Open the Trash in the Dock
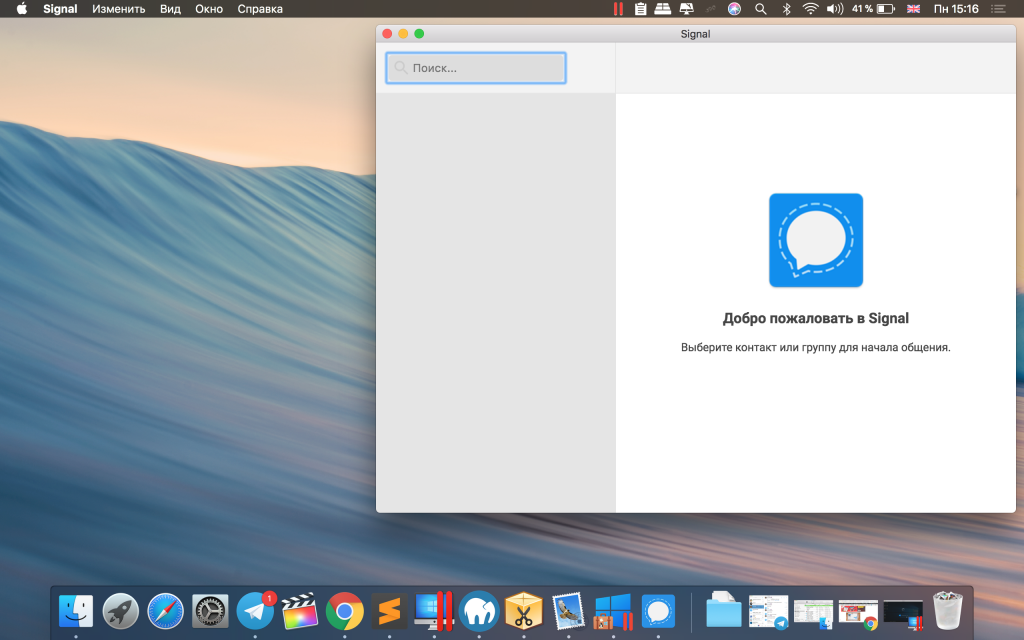This screenshot has height=640, width=1024. 948,611
